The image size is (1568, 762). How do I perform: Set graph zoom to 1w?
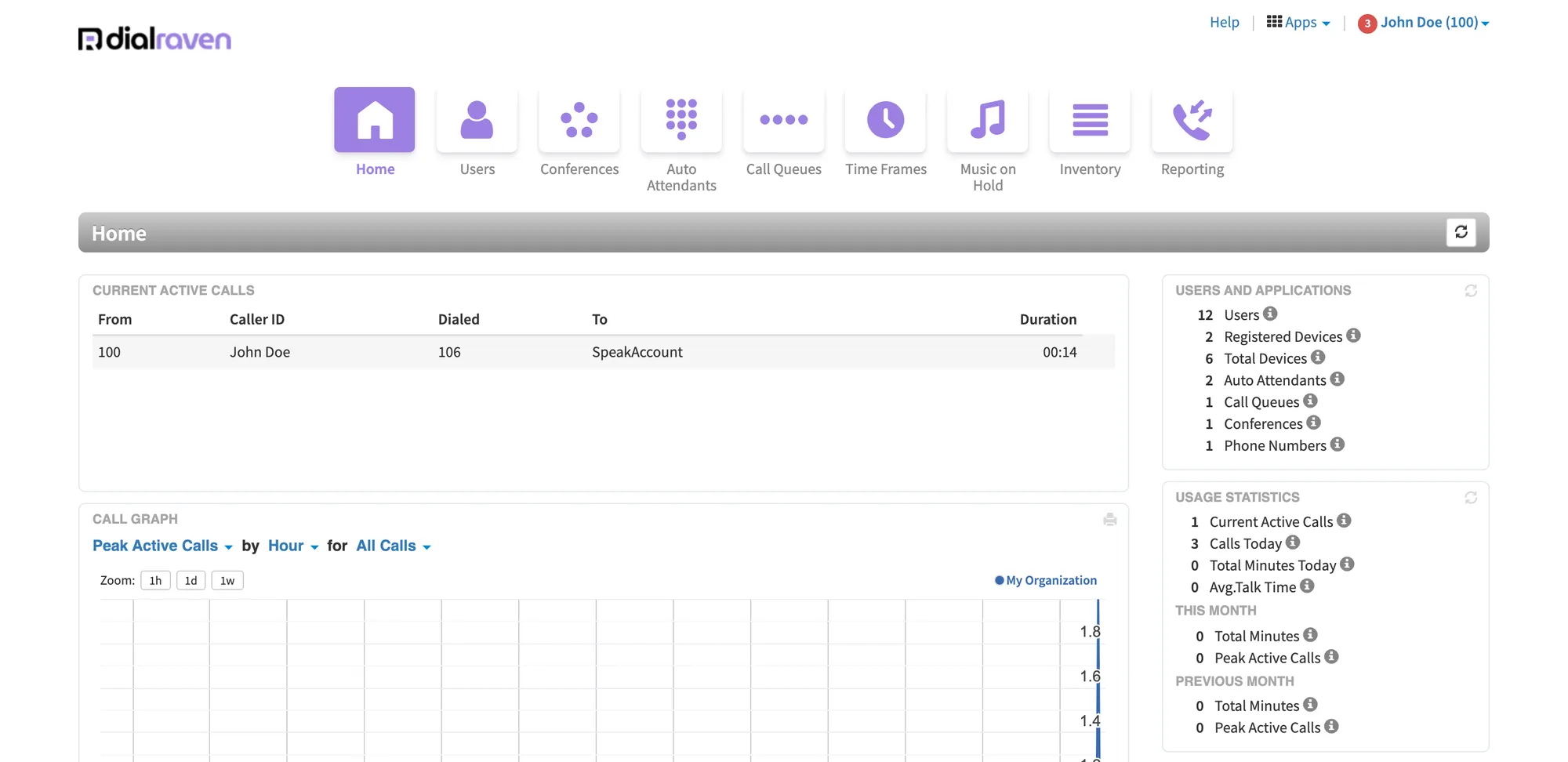point(227,581)
